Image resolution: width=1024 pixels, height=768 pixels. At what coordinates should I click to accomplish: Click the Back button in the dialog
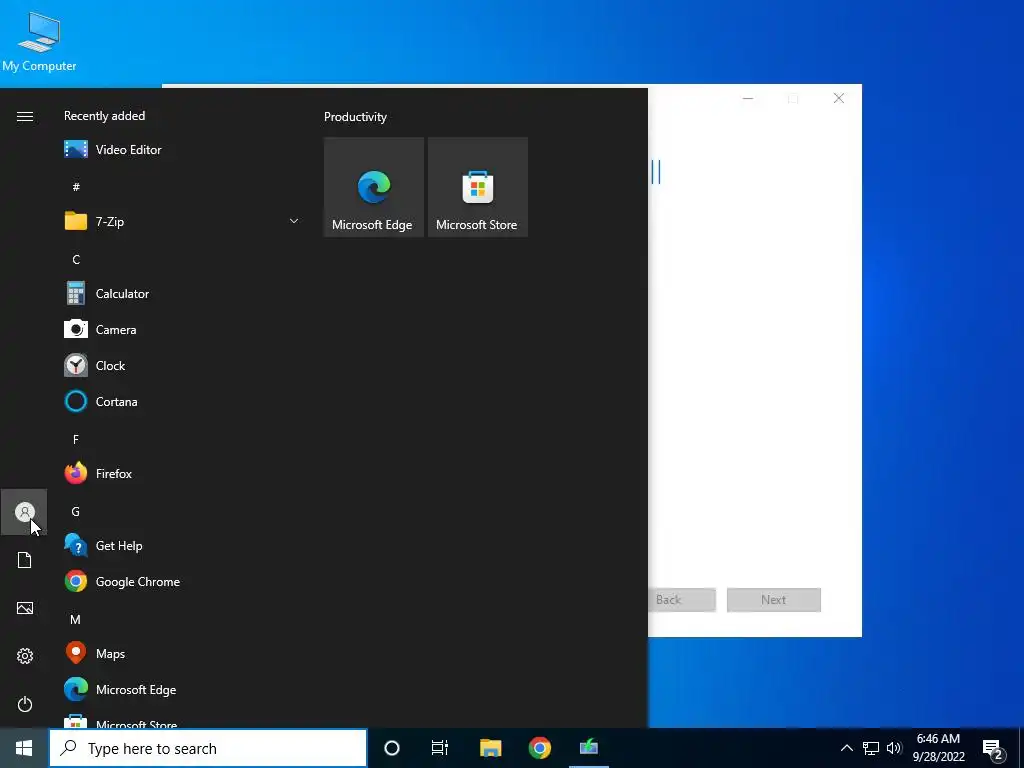click(682, 600)
